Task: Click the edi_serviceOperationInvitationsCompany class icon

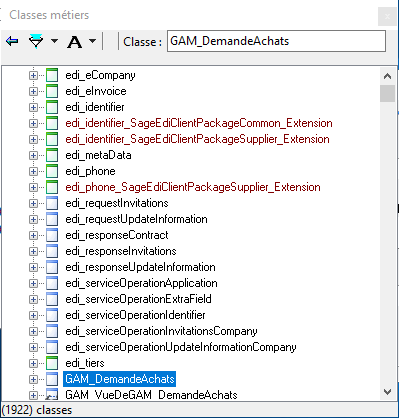Action: click(52, 331)
